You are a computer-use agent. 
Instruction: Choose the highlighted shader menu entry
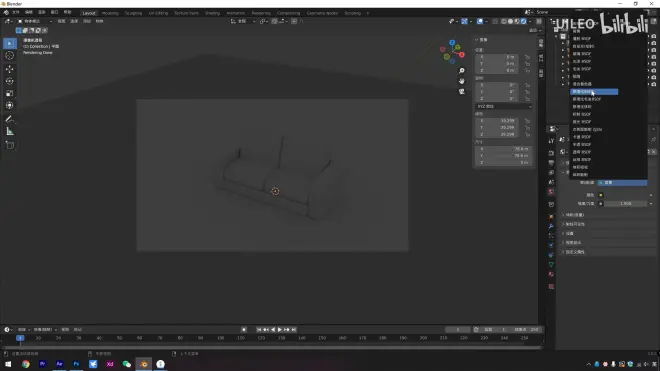(x=594, y=92)
